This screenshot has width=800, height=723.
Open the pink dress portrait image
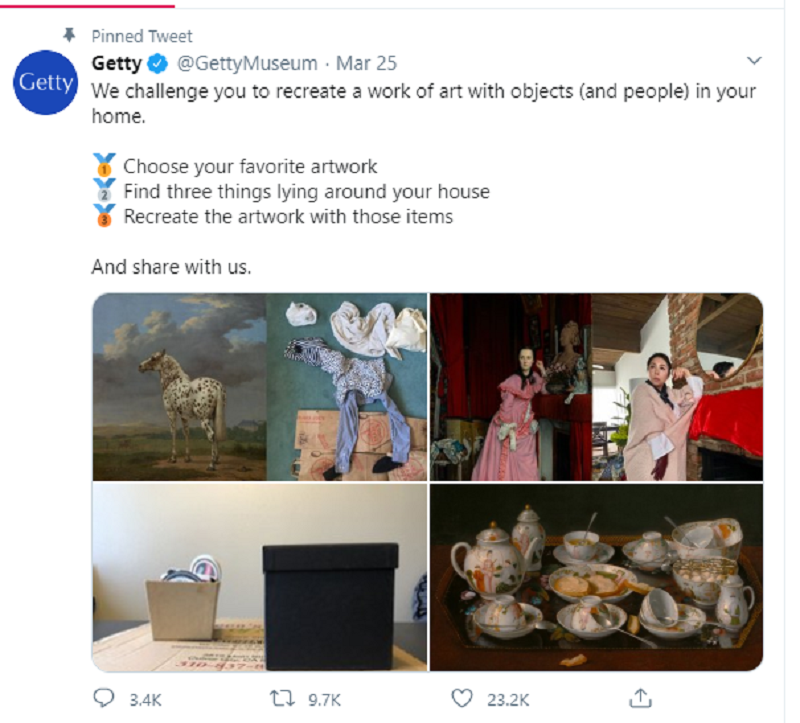coord(510,387)
